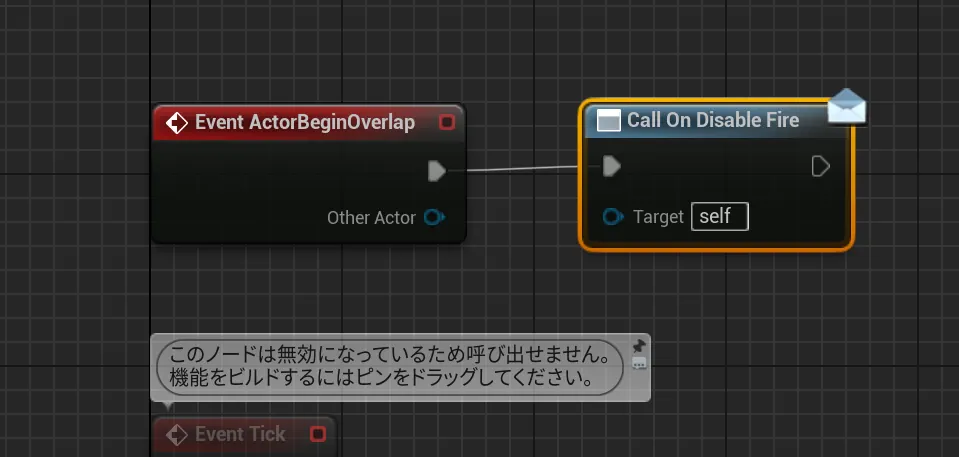Click red delegate pin on Event Tick
The width and height of the screenshot is (959, 457).
coord(318,435)
